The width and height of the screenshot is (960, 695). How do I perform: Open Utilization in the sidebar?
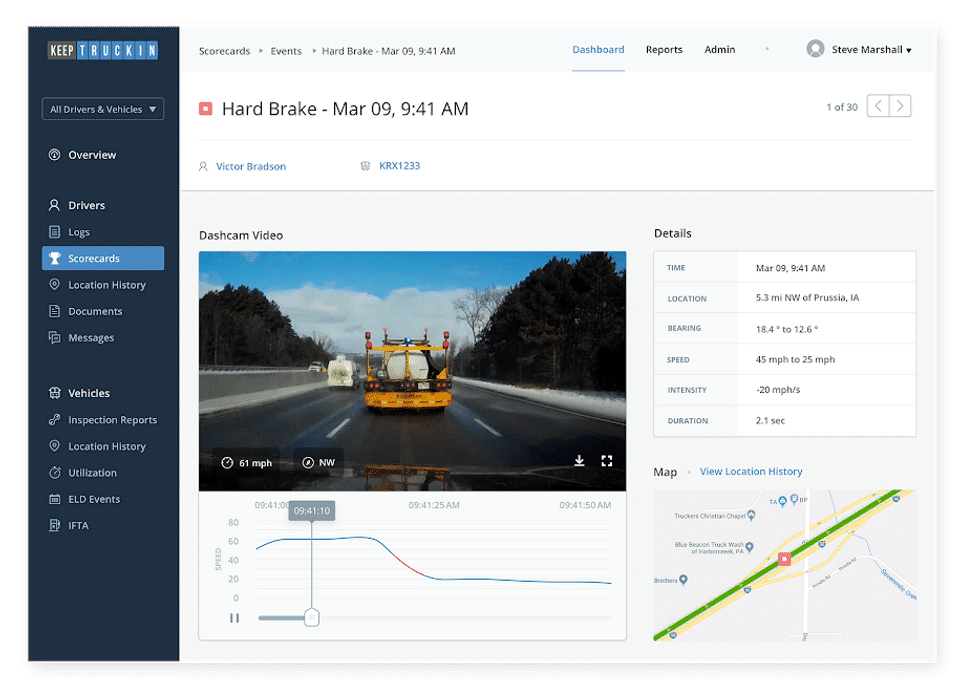tap(92, 473)
